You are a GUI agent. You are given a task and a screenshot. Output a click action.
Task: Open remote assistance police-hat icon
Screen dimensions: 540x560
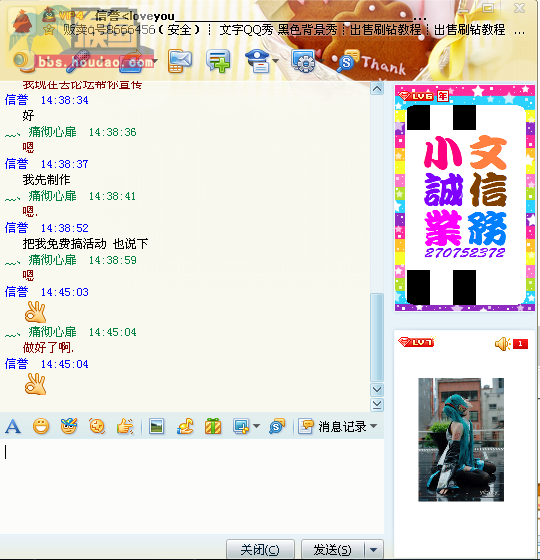257,61
